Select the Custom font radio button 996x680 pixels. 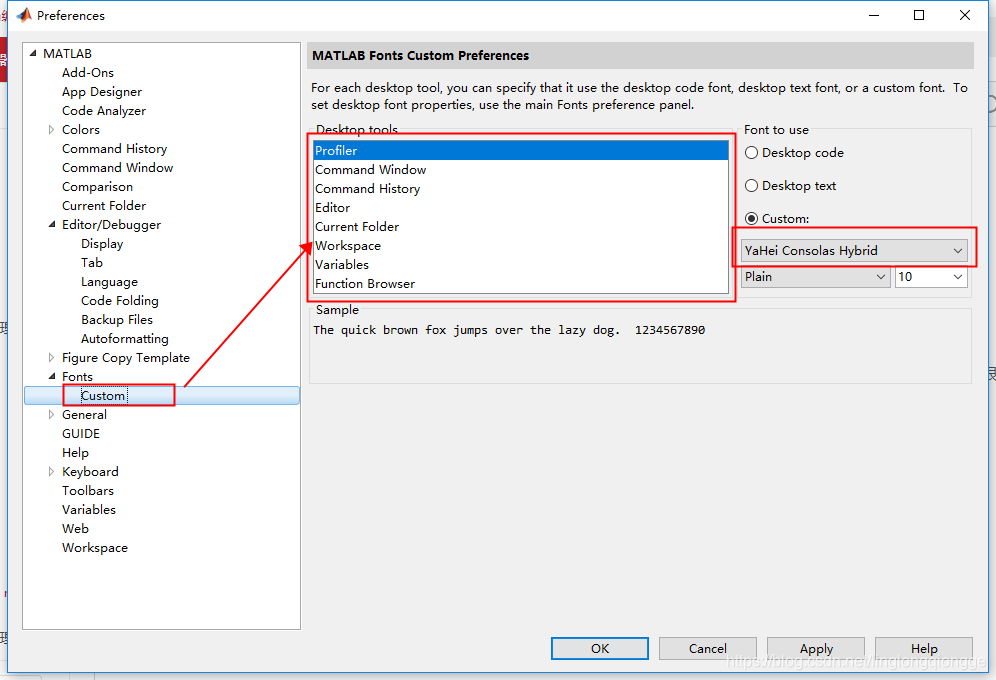(751, 219)
